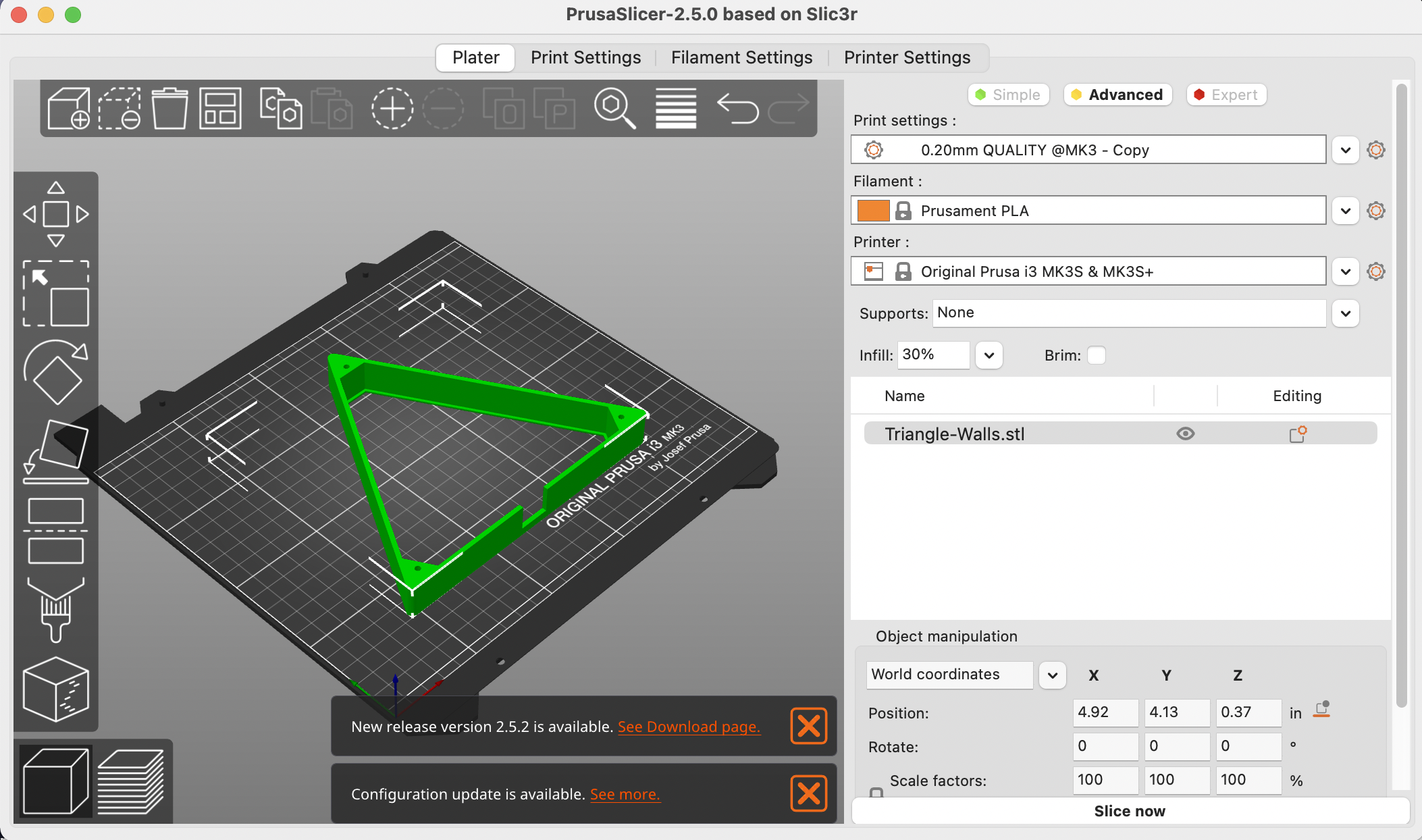Image resolution: width=1422 pixels, height=840 pixels.
Task: Click the Rotate Z input field
Action: pos(1248,746)
